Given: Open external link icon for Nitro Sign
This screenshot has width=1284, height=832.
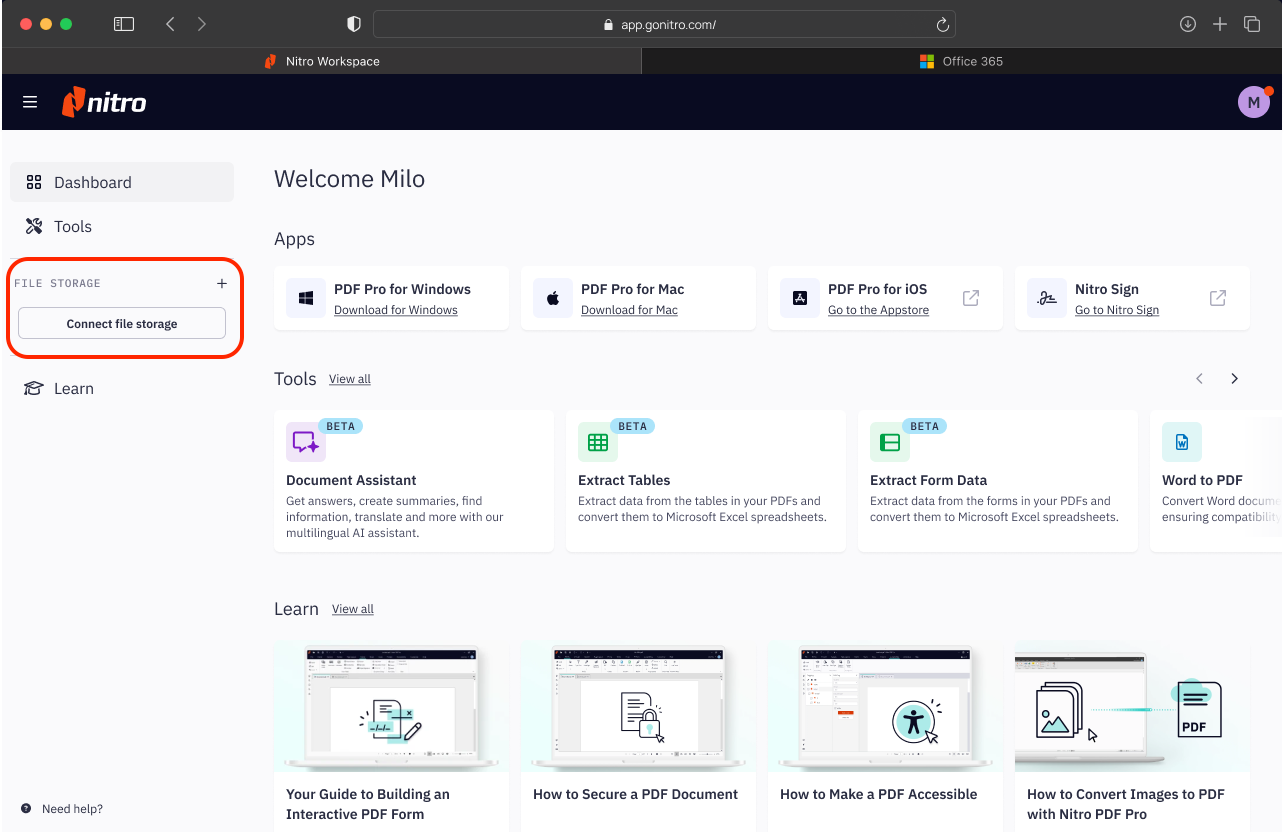Looking at the screenshot, I should click(x=1217, y=298).
